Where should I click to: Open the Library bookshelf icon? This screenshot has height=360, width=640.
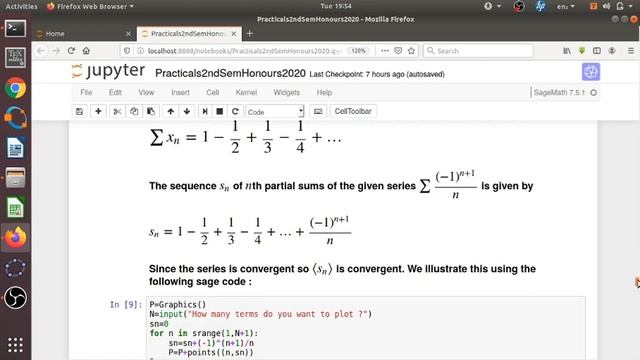click(567, 51)
